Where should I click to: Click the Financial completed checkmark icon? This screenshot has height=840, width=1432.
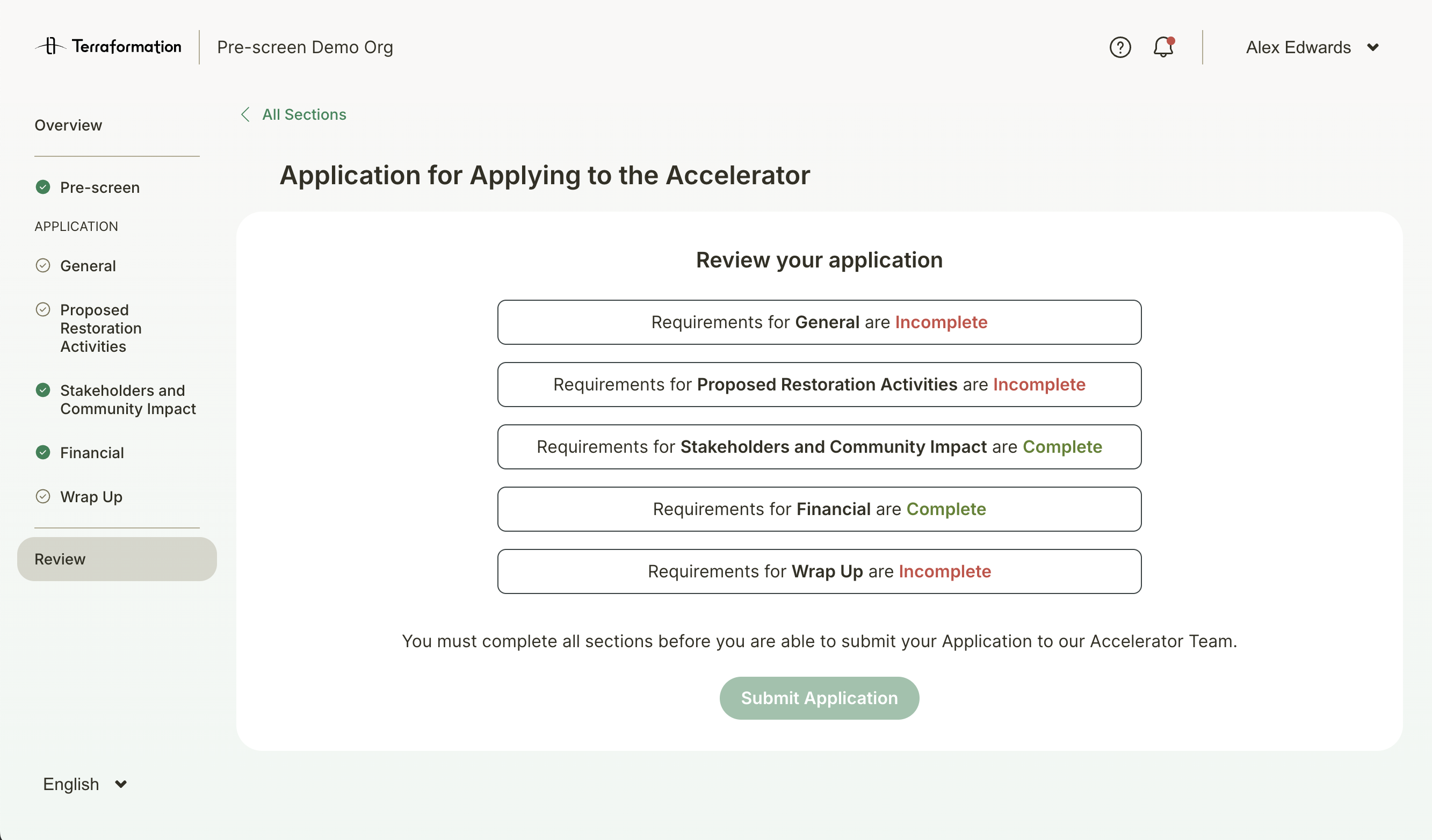point(42,452)
